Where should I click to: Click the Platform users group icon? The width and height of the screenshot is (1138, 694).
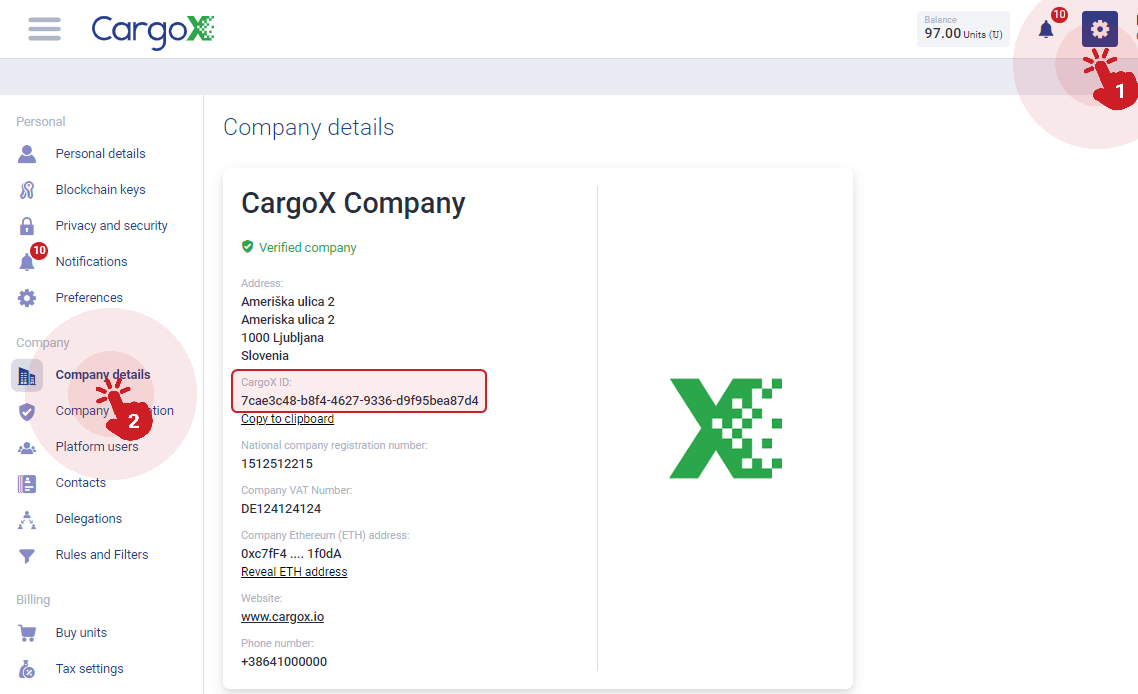tap(27, 448)
